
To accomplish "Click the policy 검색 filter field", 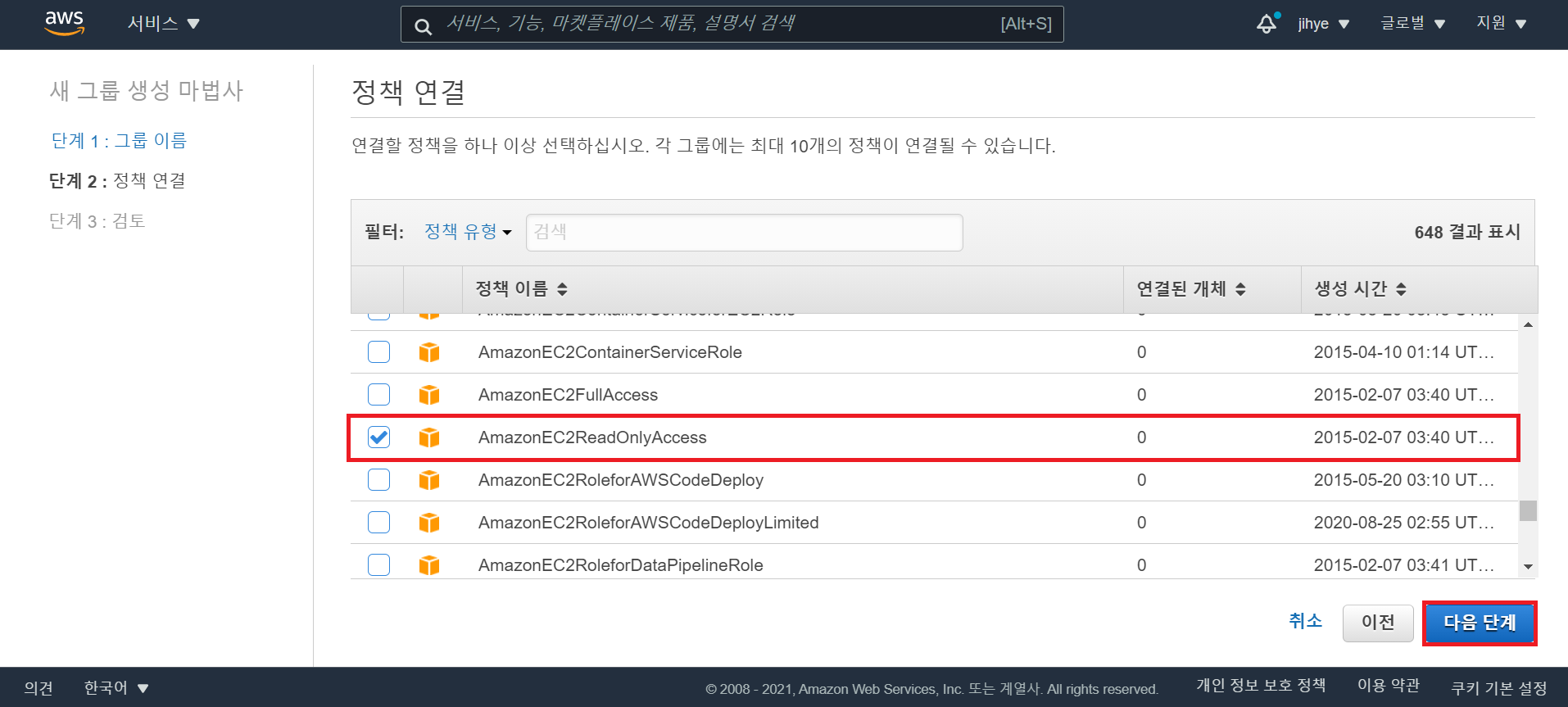I will tap(744, 233).
